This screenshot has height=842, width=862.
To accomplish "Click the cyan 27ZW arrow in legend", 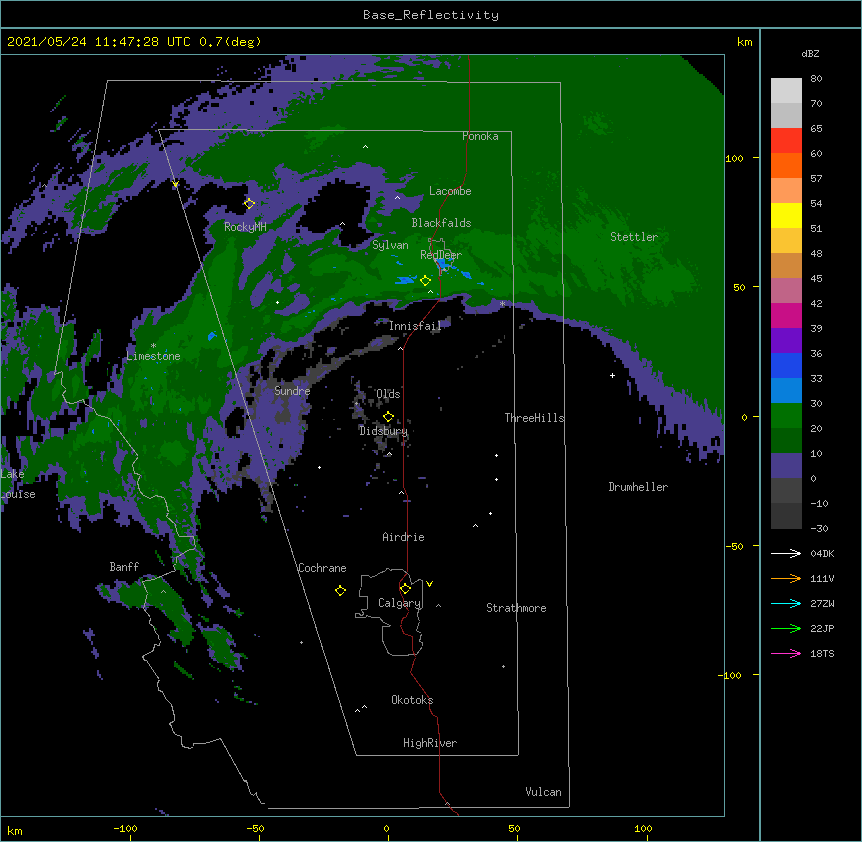I will pos(786,603).
